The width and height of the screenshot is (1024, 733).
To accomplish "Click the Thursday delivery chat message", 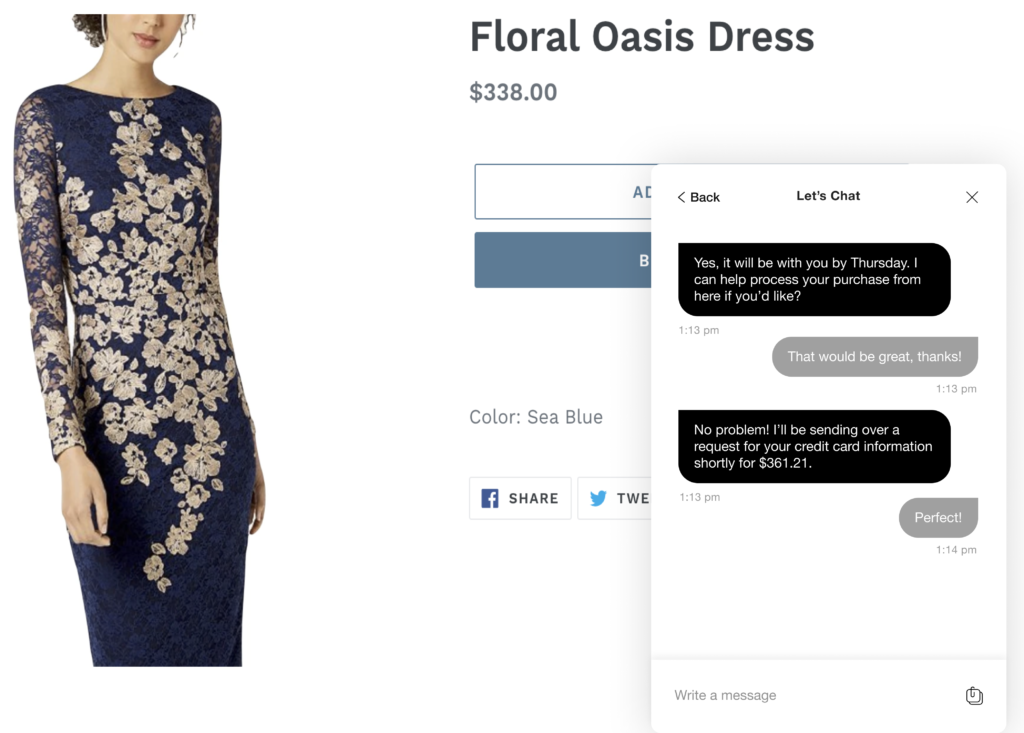I will (x=814, y=280).
